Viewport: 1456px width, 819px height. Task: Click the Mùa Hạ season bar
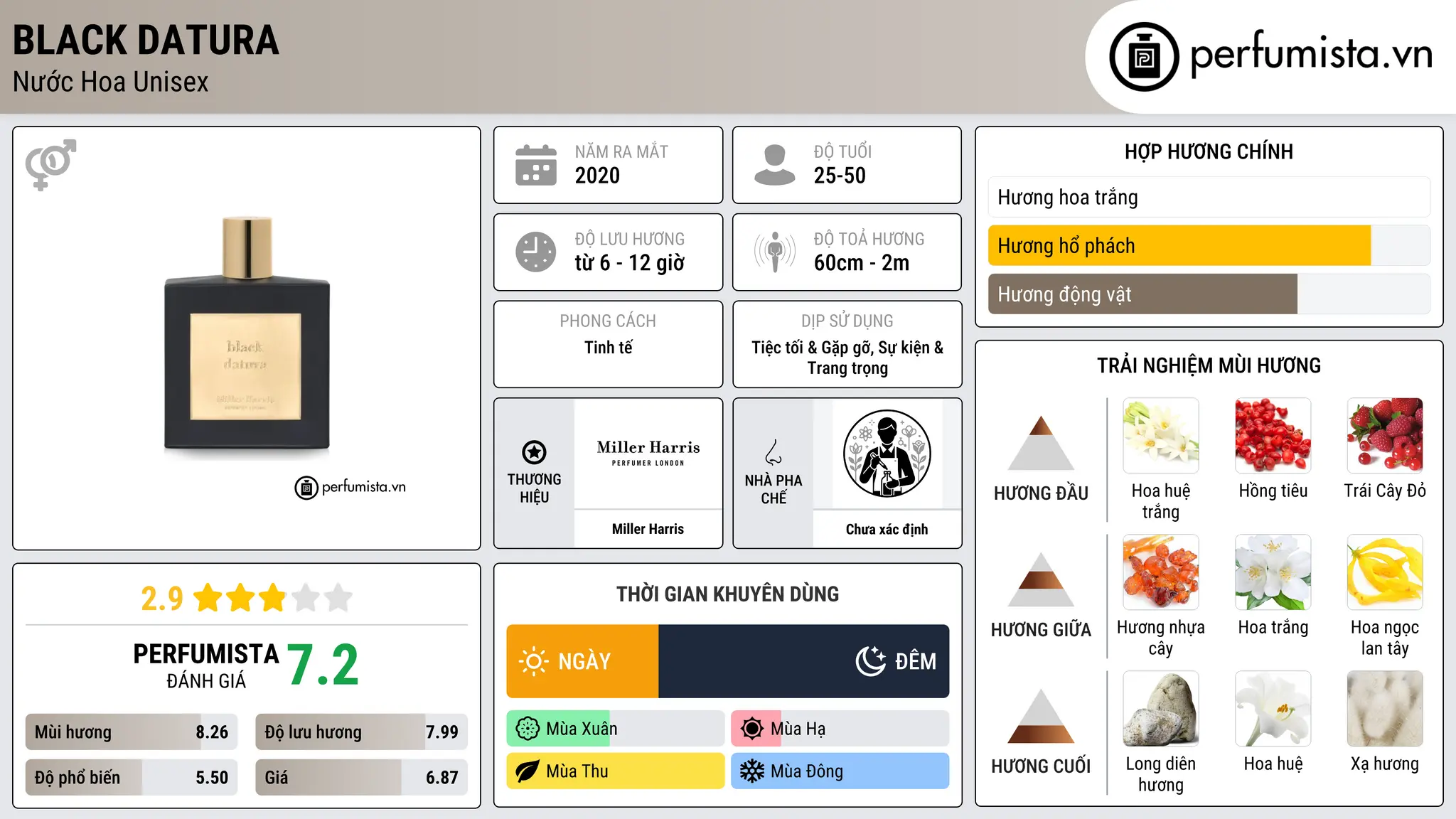(840, 729)
